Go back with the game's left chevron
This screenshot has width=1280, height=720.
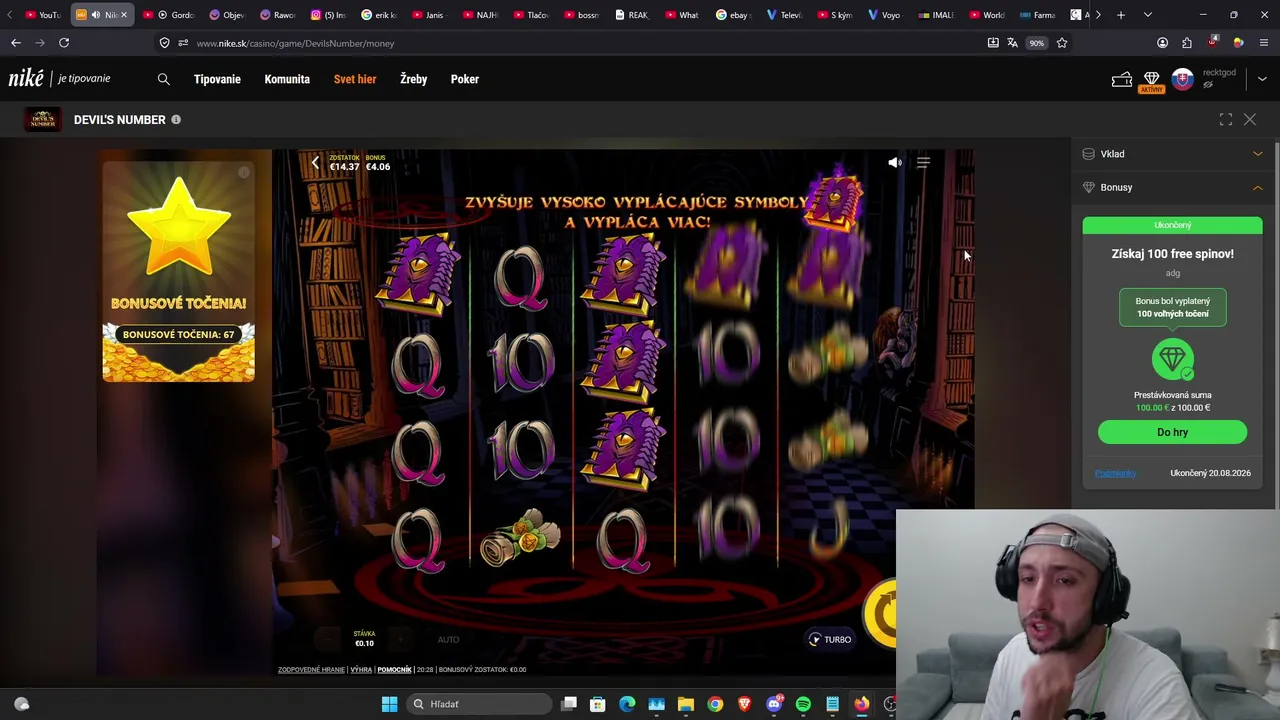point(315,162)
